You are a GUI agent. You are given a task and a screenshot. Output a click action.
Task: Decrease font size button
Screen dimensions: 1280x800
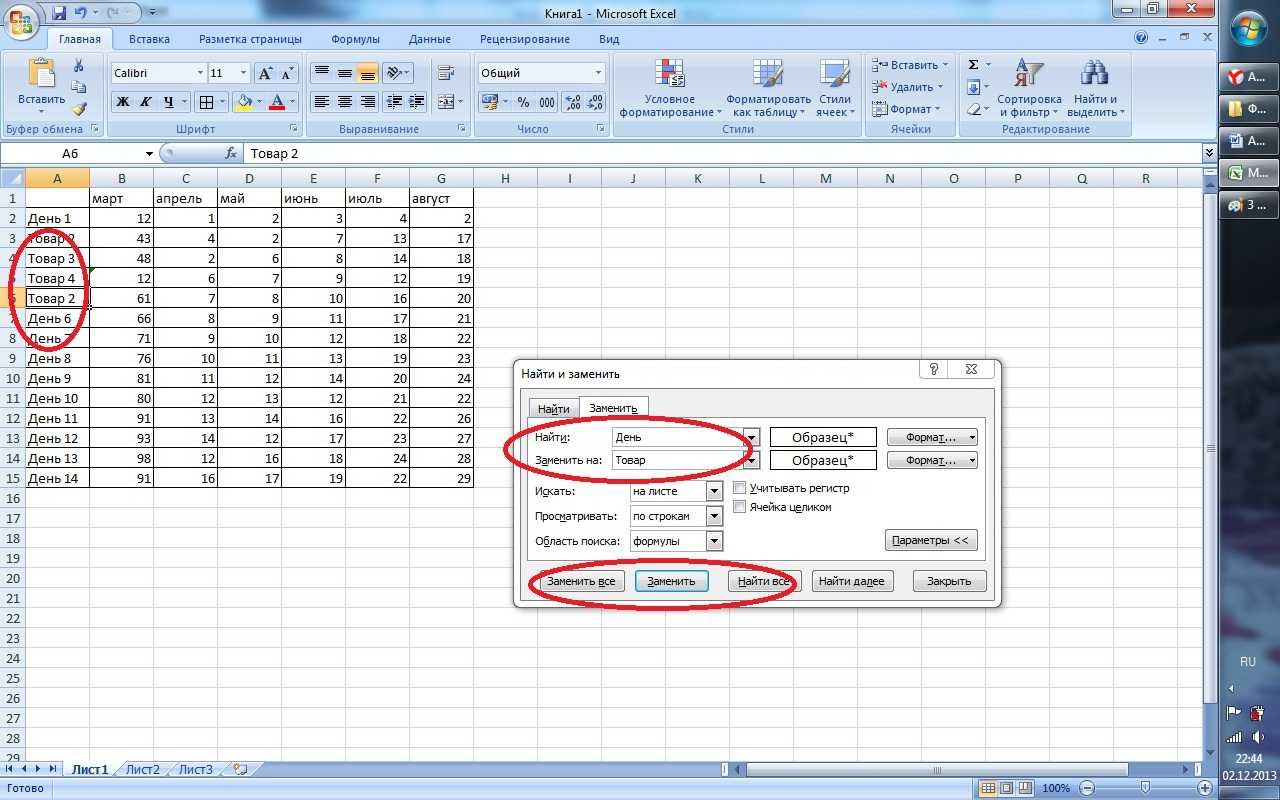point(287,73)
